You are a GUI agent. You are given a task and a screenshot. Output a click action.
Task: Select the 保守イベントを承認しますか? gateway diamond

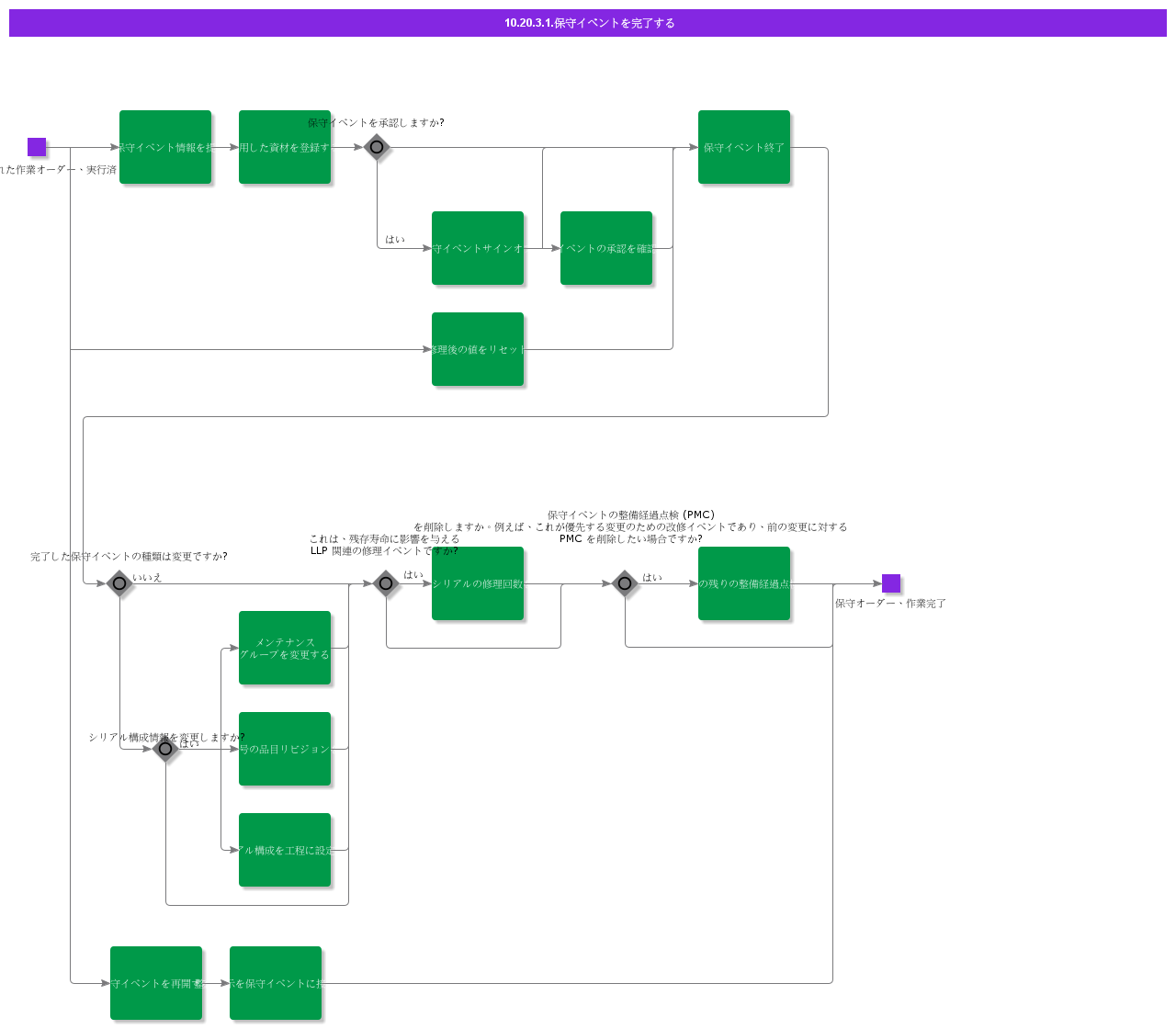[x=377, y=147]
